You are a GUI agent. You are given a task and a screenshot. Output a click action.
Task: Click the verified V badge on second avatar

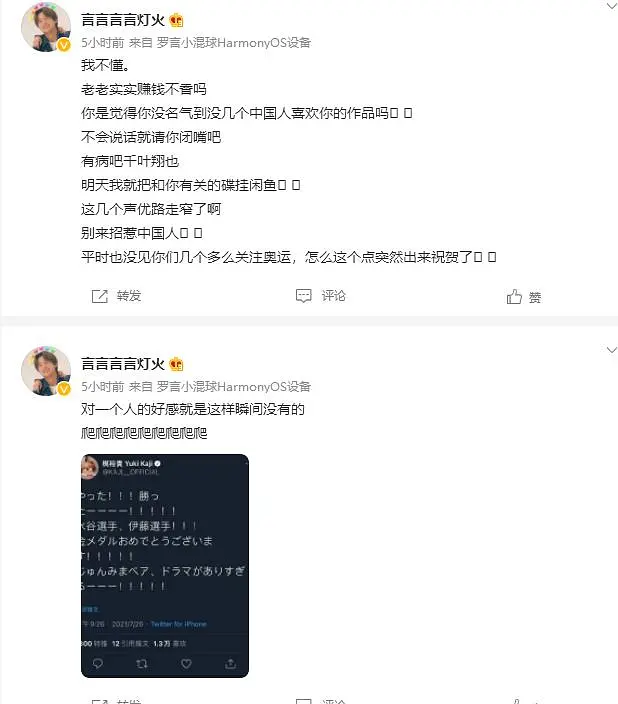(64, 389)
